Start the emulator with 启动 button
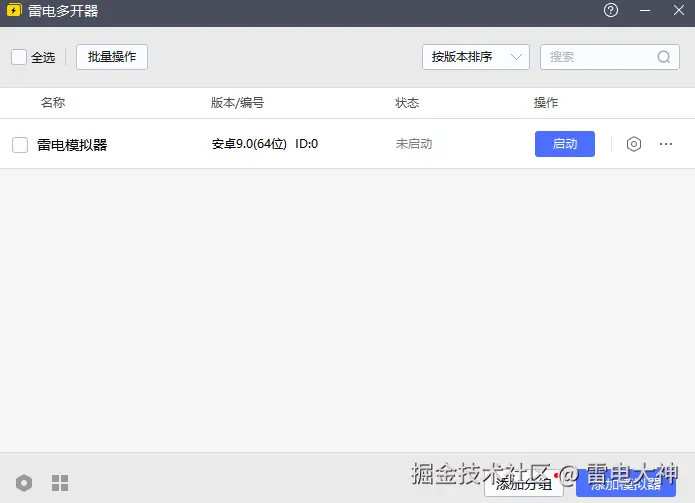The height and width of the screenshot is (503, 695). (565, 144)
